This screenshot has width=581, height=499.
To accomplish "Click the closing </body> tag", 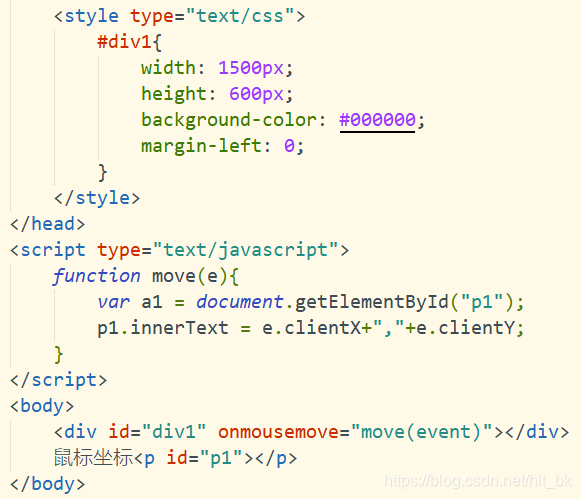I will click(x=48, y=484).
